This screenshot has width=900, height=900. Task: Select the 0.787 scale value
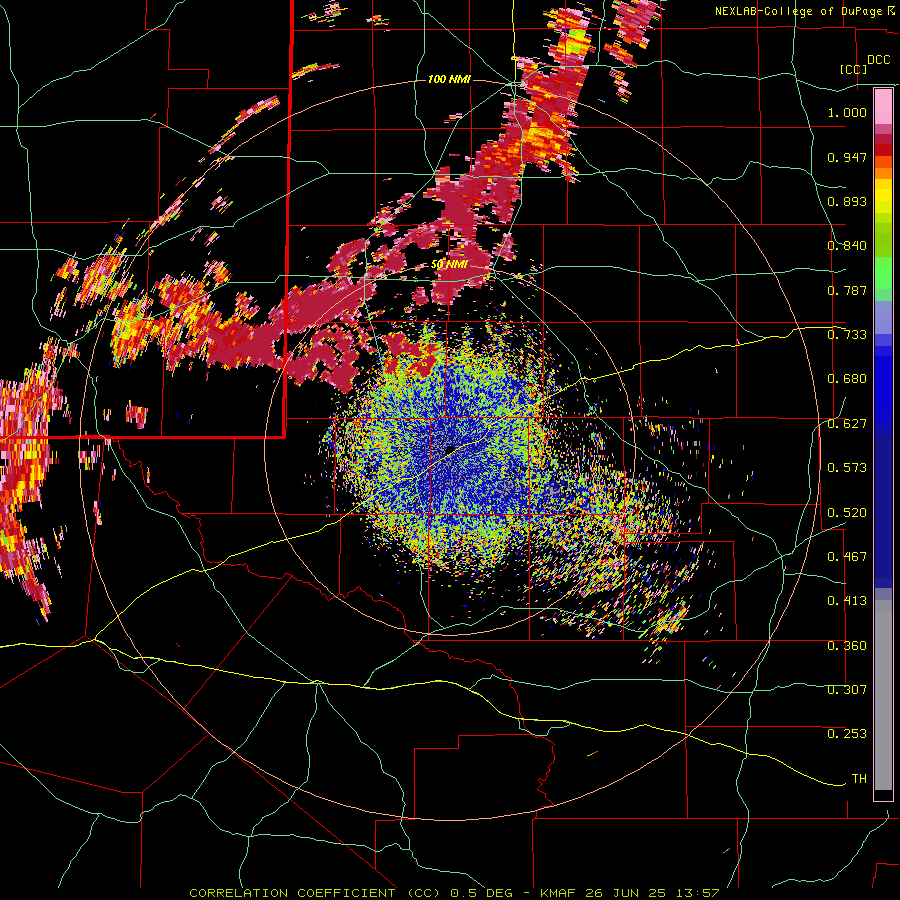pos(847,290)
